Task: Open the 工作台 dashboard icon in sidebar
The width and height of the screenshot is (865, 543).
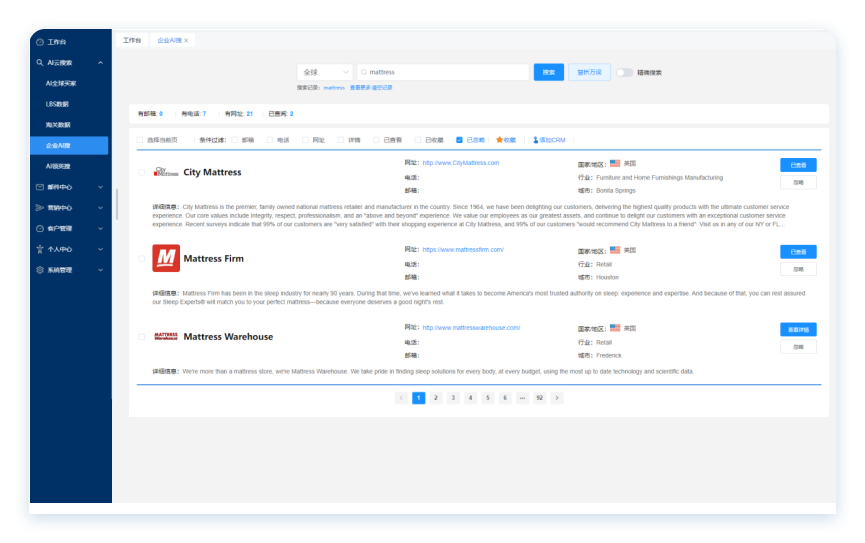Action: pyautogui.click(x=40, y=42)
